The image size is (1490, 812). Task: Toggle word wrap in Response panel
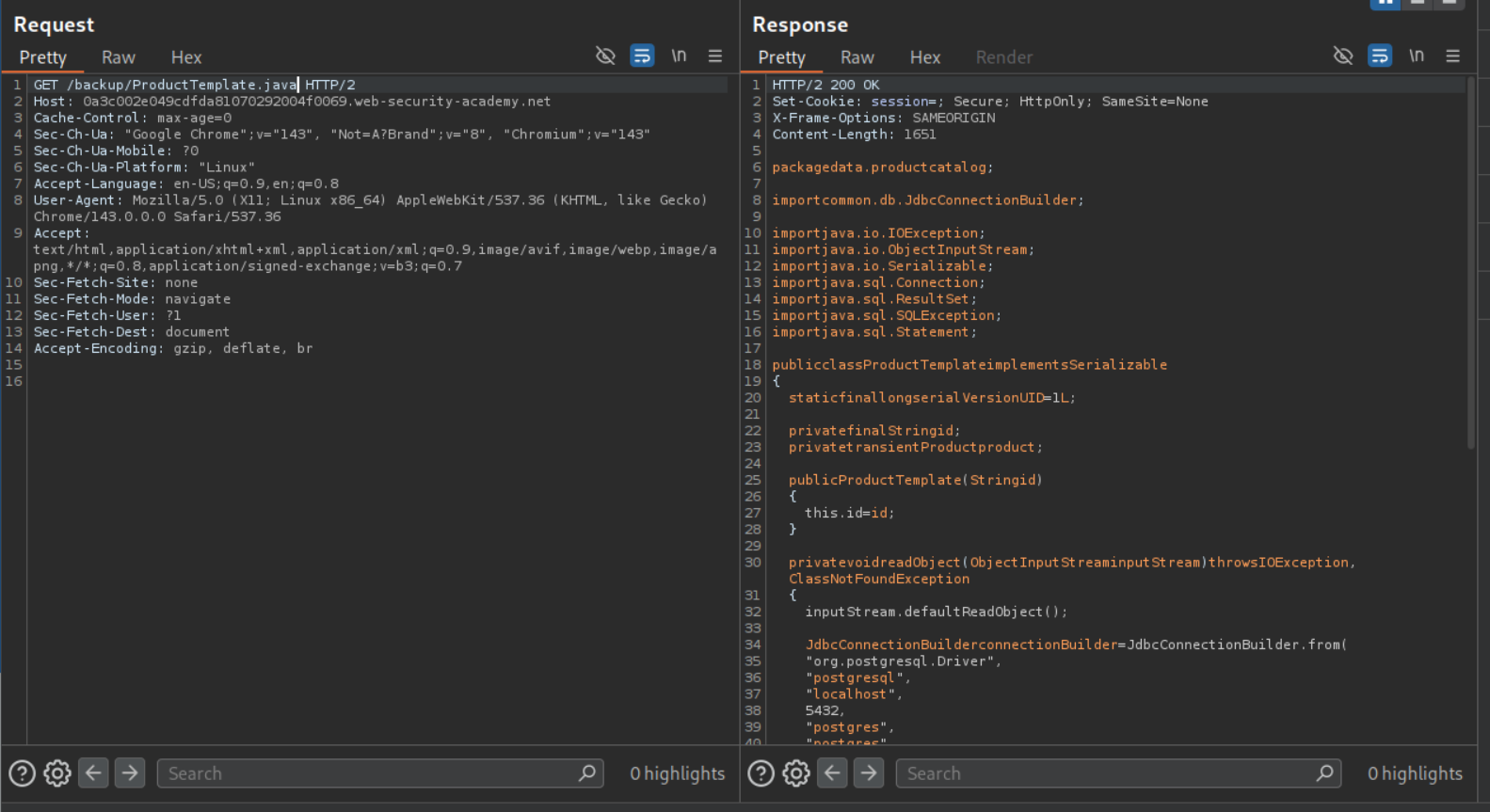tap(1380, 56)
